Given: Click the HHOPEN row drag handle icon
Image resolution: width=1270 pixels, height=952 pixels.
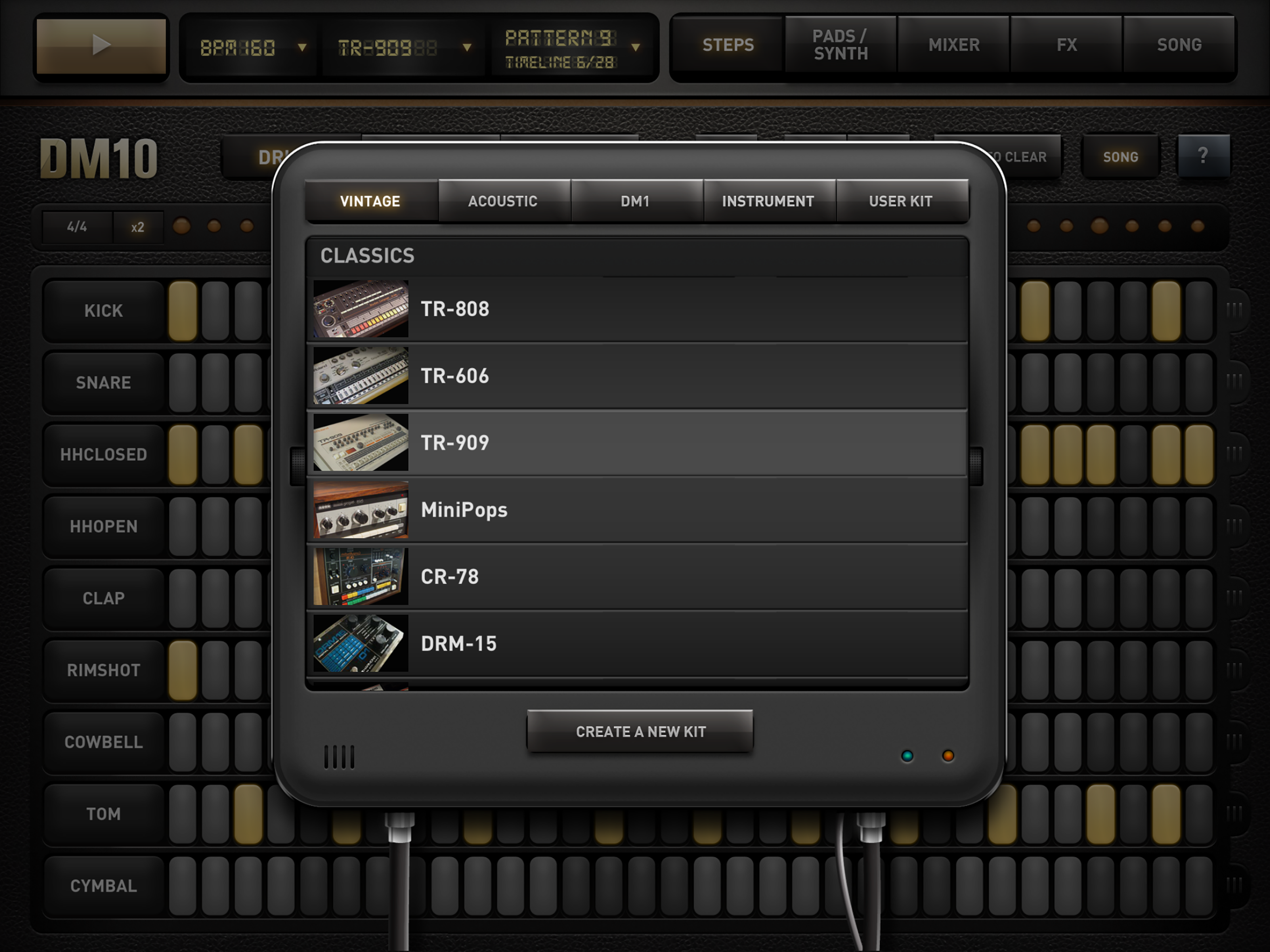Looking at the screenshot, I should click(1234, 526).
